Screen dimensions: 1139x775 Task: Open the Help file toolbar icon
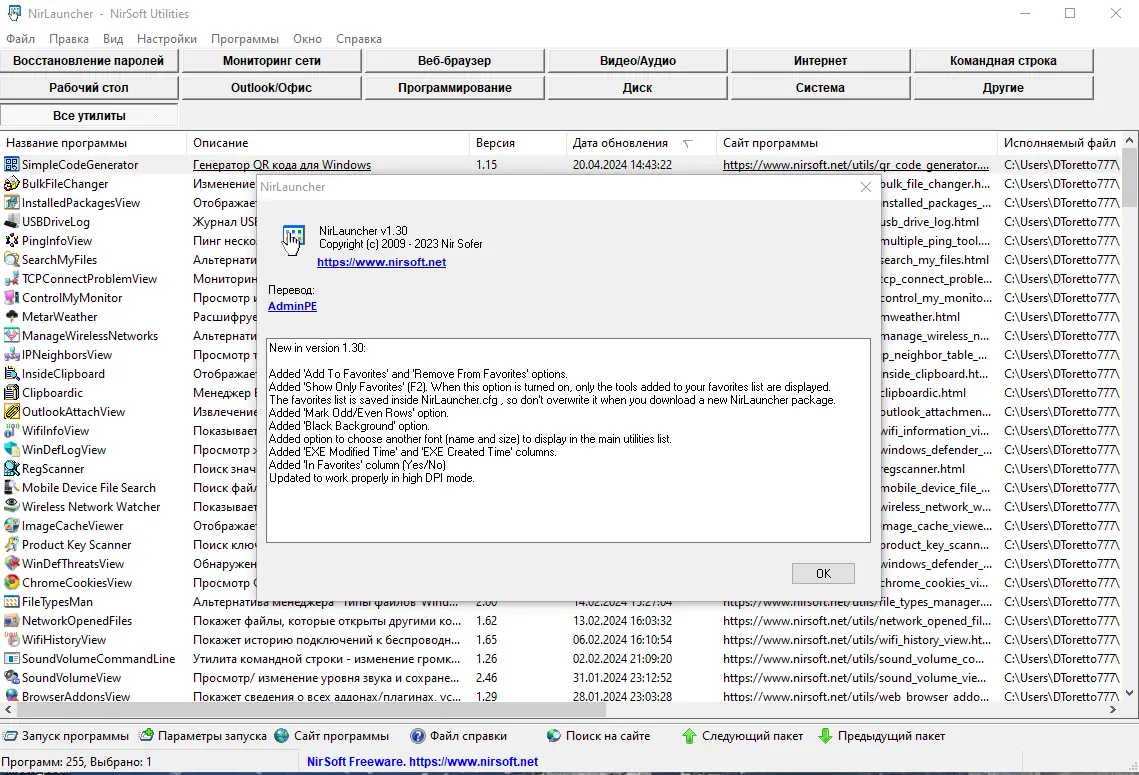(x=418, y=736)
